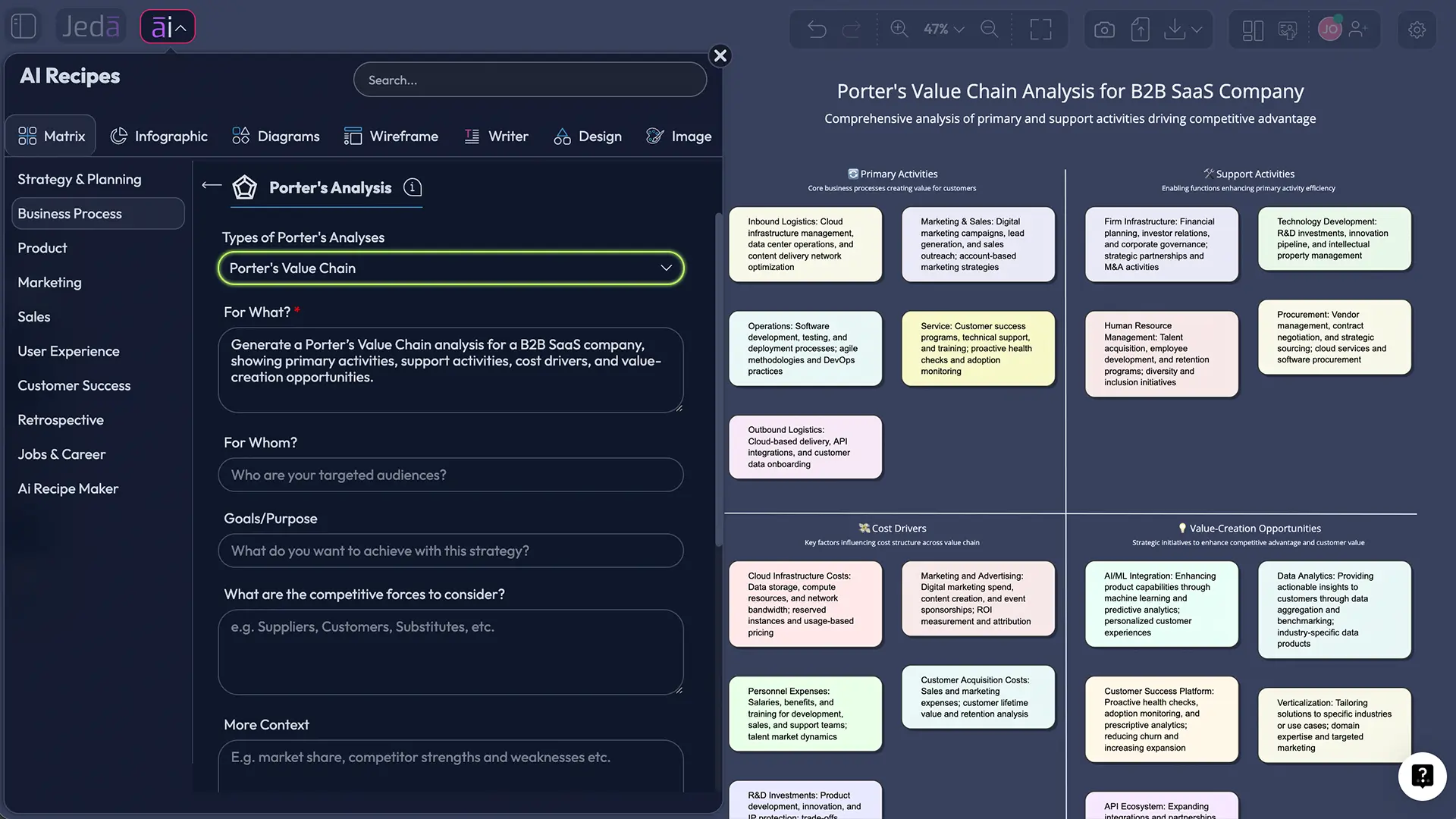This screenshot has height=819, width=1456.
Task: Click the For Whom input field
Action: [x=450, y=475]
